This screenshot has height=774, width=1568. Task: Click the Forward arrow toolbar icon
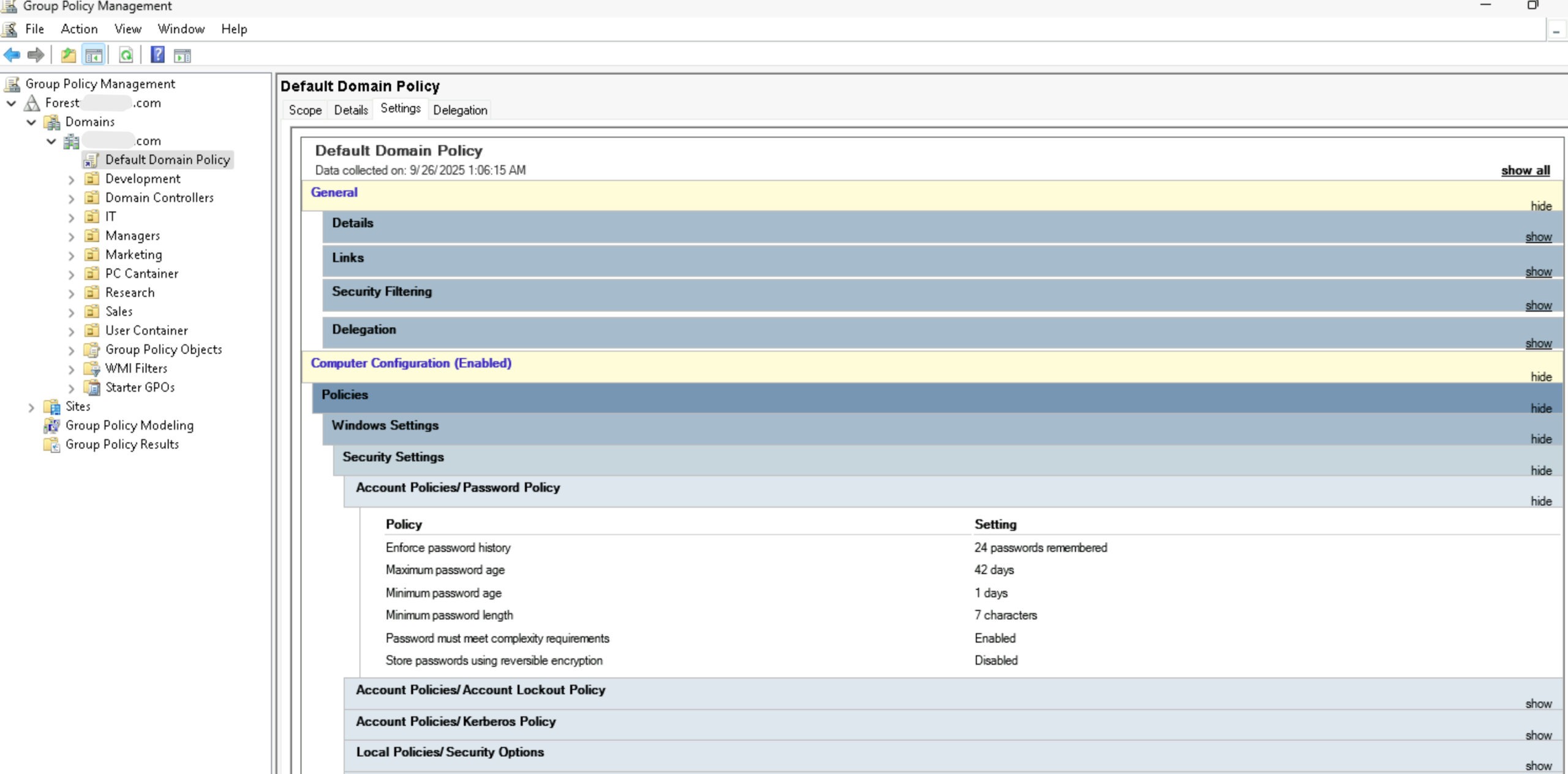pos(36,55)
